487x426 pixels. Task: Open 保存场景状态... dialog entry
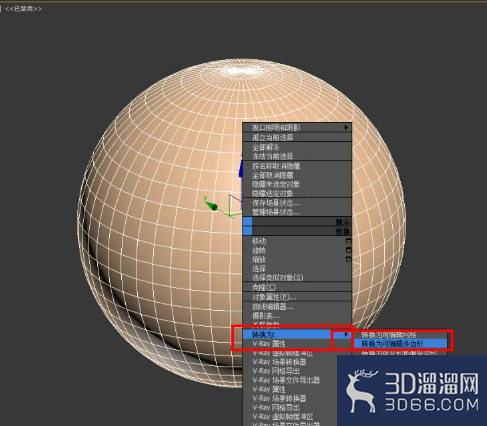click(x=297, y=203)
